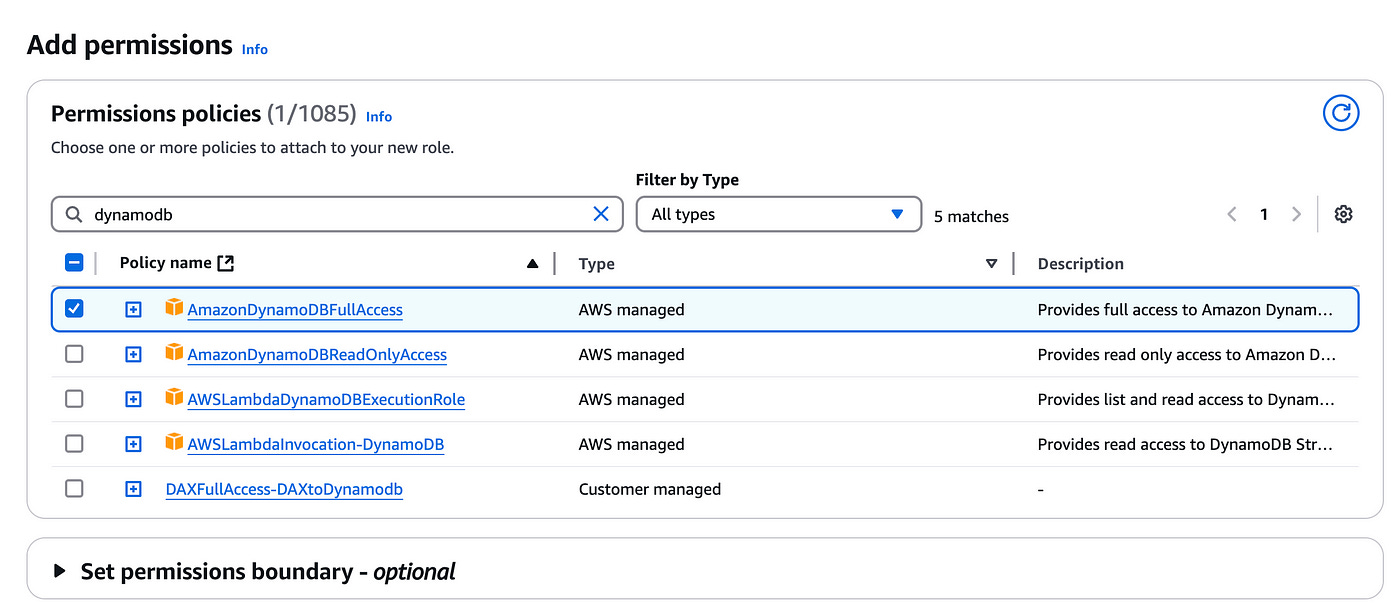Open the Info link beside Add permissions
The image size is (1400, 611).
[255, 49]
